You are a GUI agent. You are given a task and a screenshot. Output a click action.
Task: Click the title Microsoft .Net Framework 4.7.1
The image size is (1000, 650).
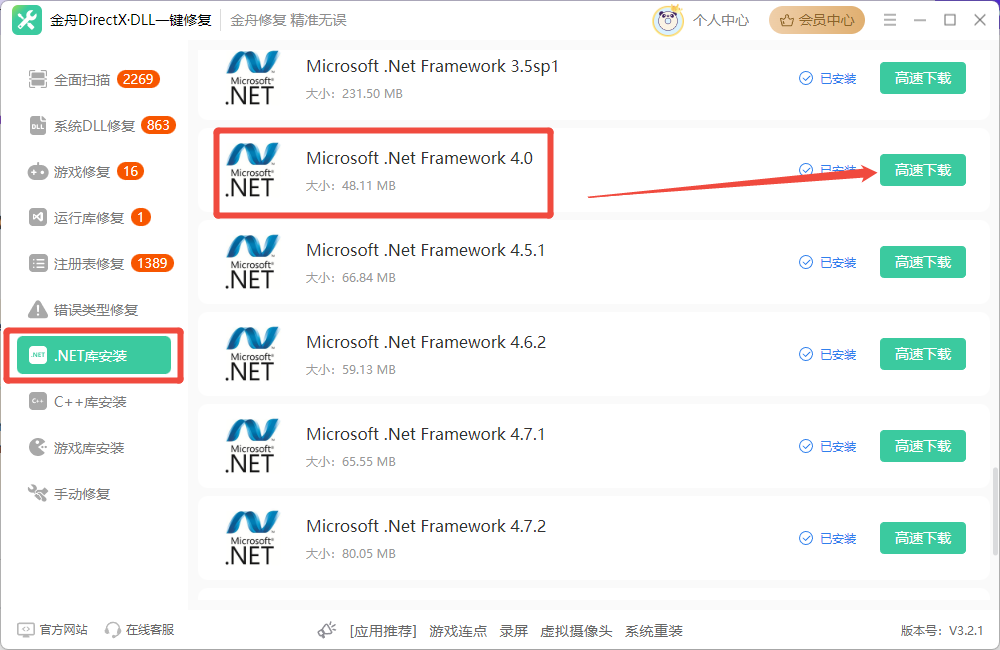pos(426,434)
